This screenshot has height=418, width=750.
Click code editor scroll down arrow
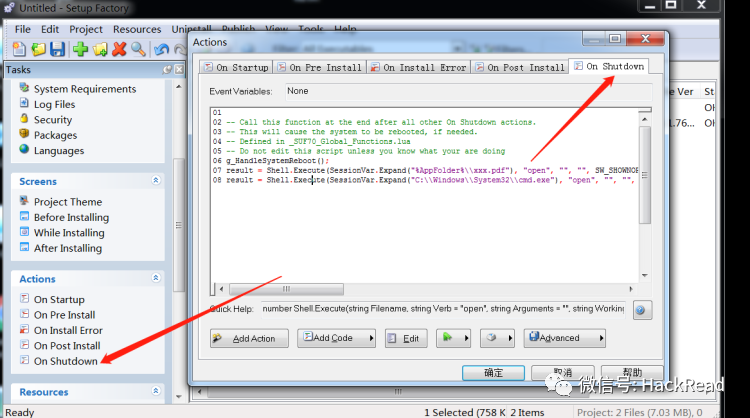click(x=644, y=275)
